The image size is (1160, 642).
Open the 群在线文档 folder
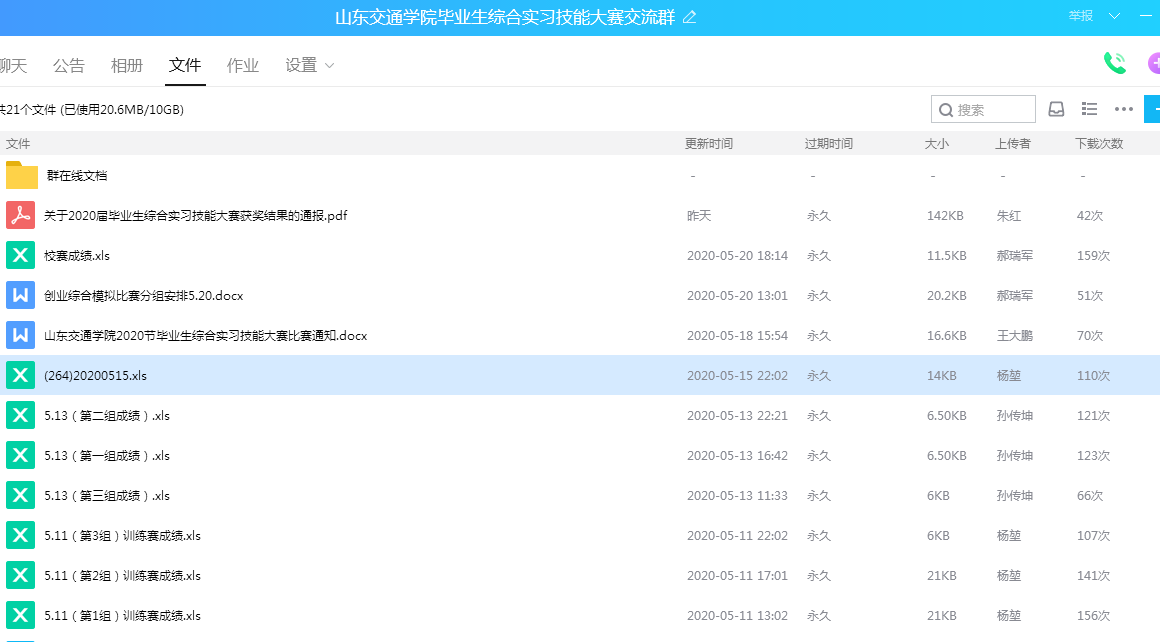pos(77,176)
